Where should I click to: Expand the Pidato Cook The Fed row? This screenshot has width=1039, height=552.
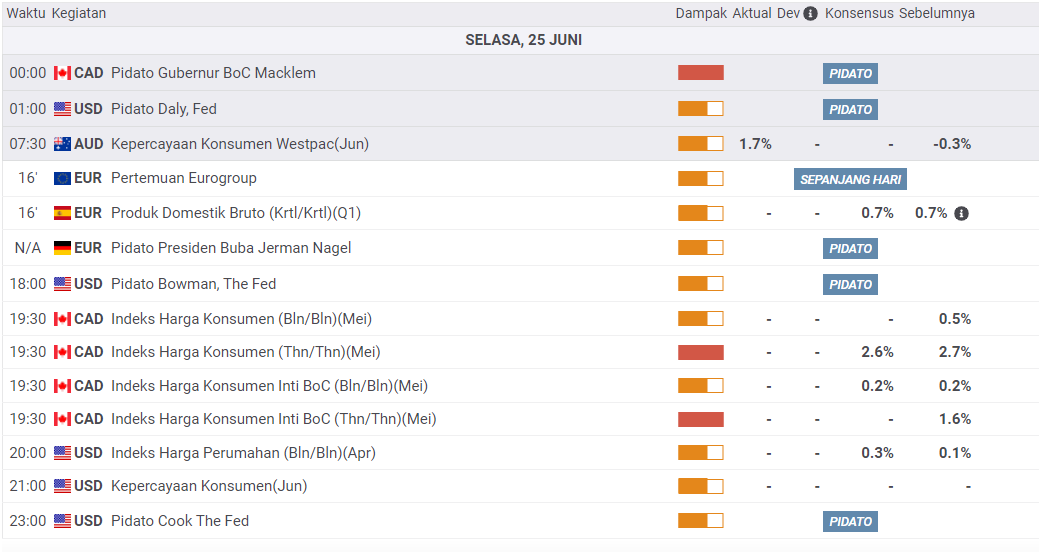[x=180, y=521]
